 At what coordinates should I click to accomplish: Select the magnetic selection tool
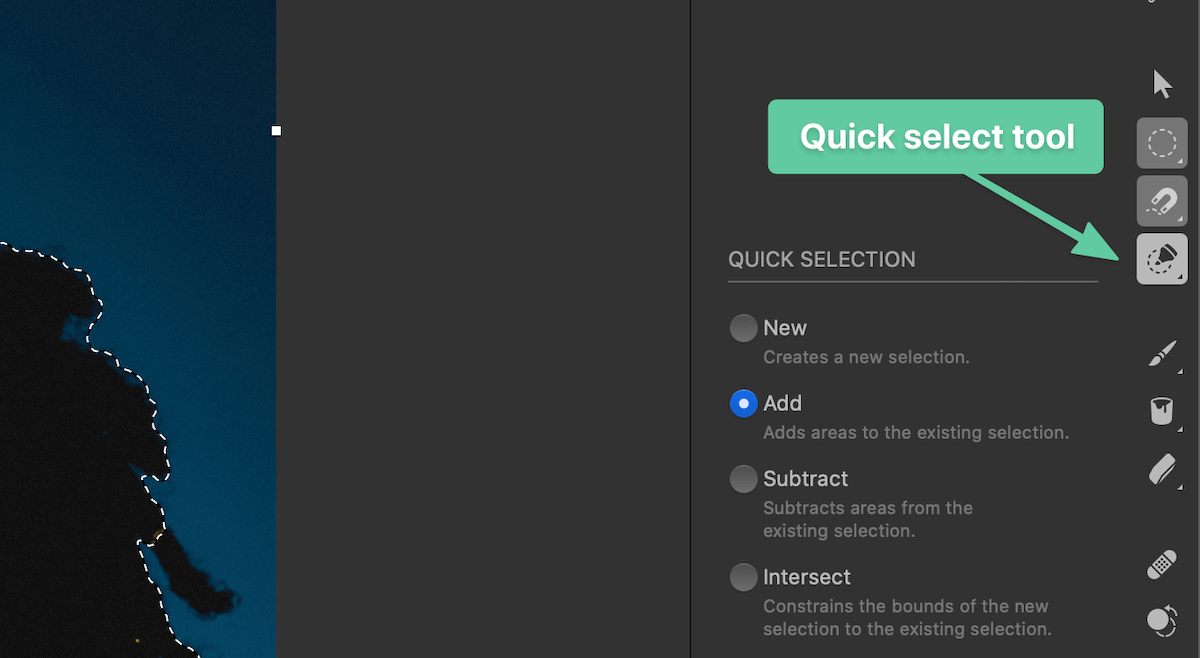1162,201
